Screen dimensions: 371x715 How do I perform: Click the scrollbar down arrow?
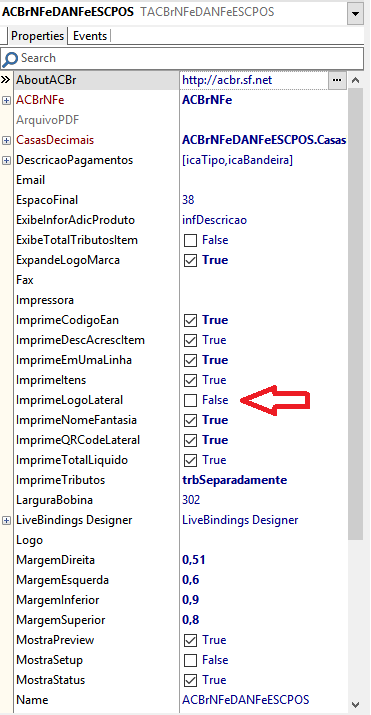pos(356,704)
